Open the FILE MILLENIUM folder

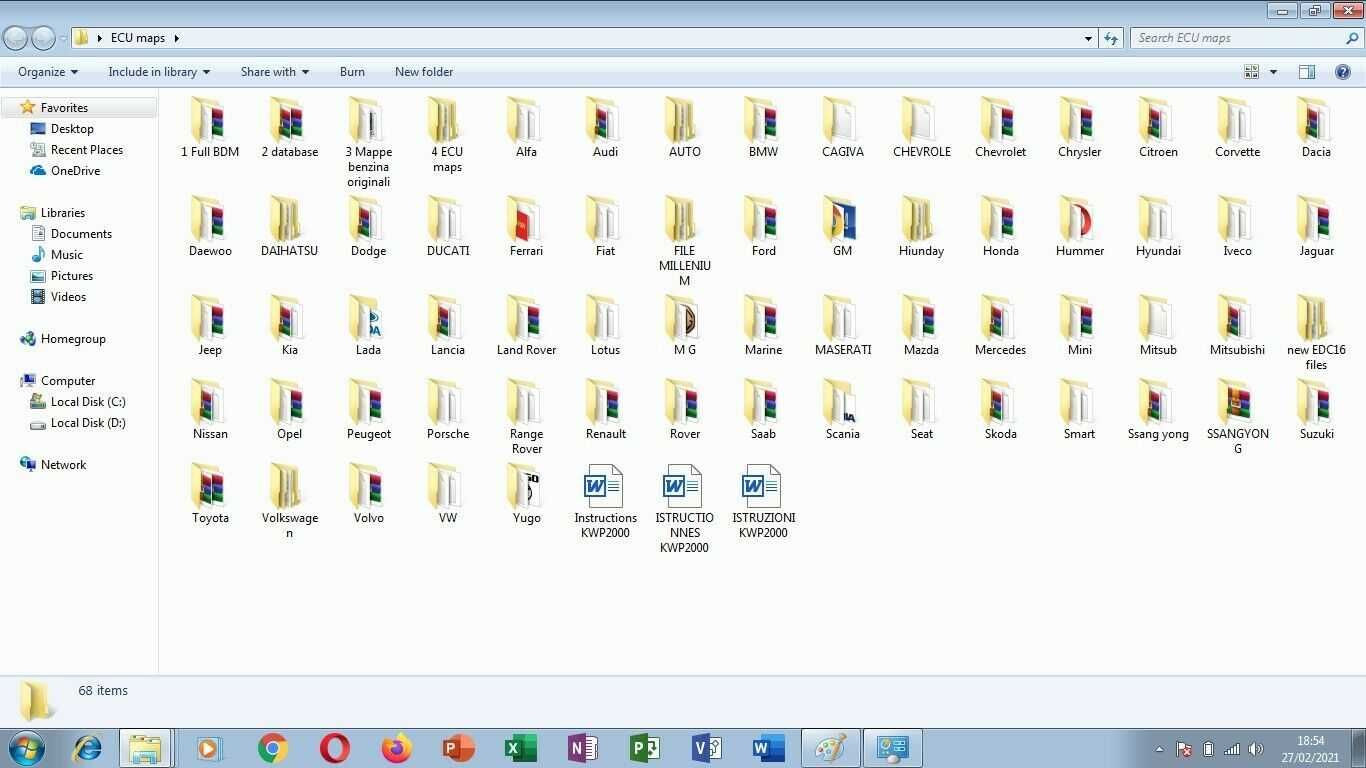[684, 241]
